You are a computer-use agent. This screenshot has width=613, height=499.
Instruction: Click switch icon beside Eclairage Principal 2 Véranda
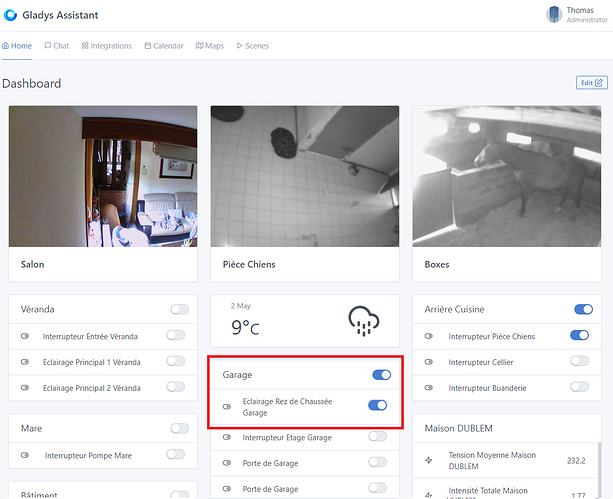(25, 388)
